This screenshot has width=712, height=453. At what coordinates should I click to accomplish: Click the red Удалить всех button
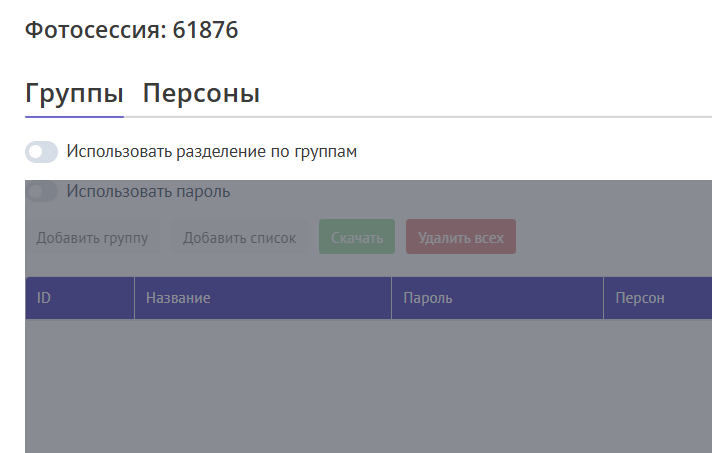(460, 238)
